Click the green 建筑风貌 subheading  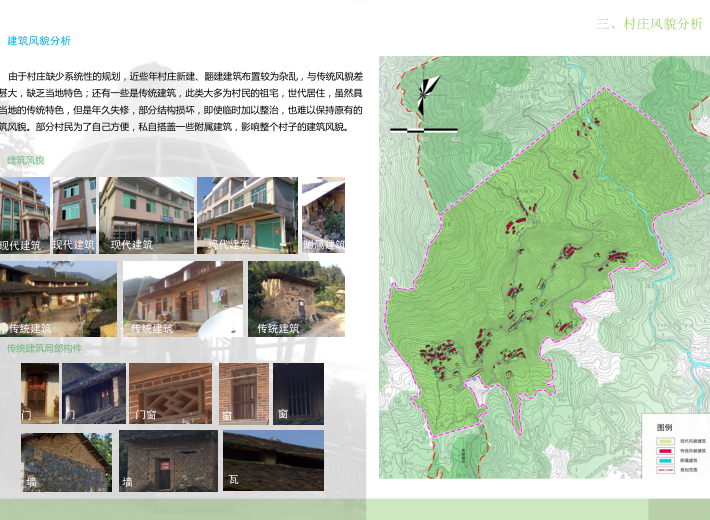coord(25,160)
